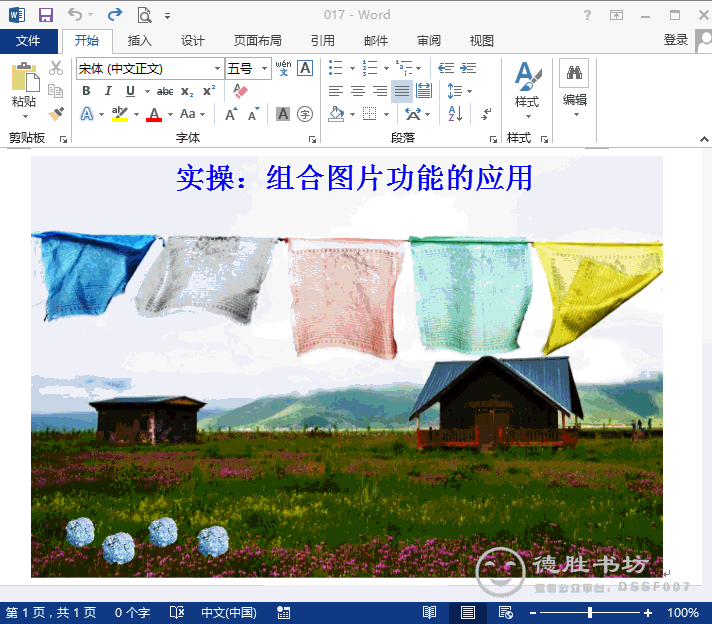Click the Cut scissors icon
This screenshot has height=624, width=712.
[x=56, y=68]
